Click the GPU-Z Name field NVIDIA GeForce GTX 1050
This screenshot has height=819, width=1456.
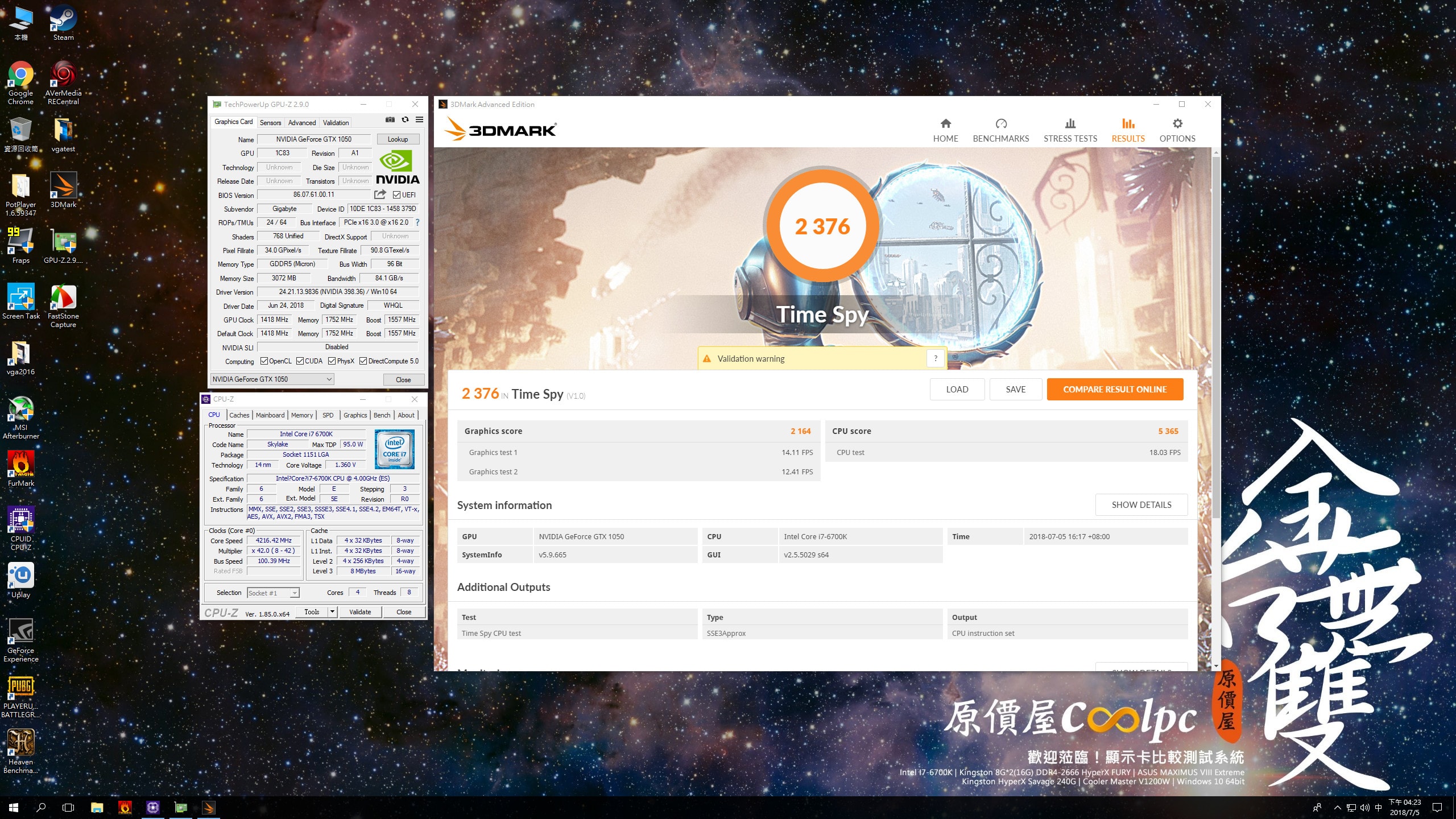(x=314, y=139)
